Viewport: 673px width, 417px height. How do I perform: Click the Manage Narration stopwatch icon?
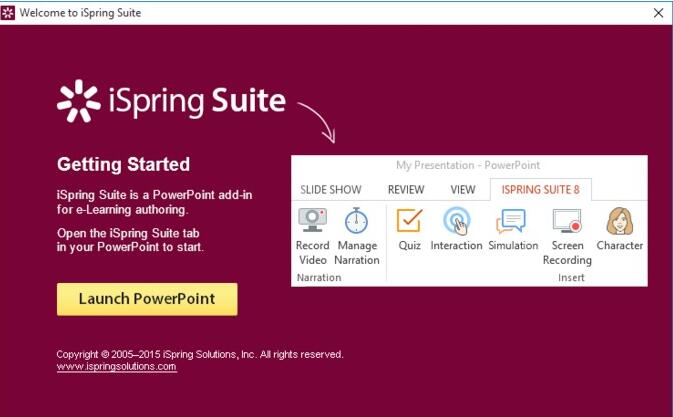click(356, 221)
